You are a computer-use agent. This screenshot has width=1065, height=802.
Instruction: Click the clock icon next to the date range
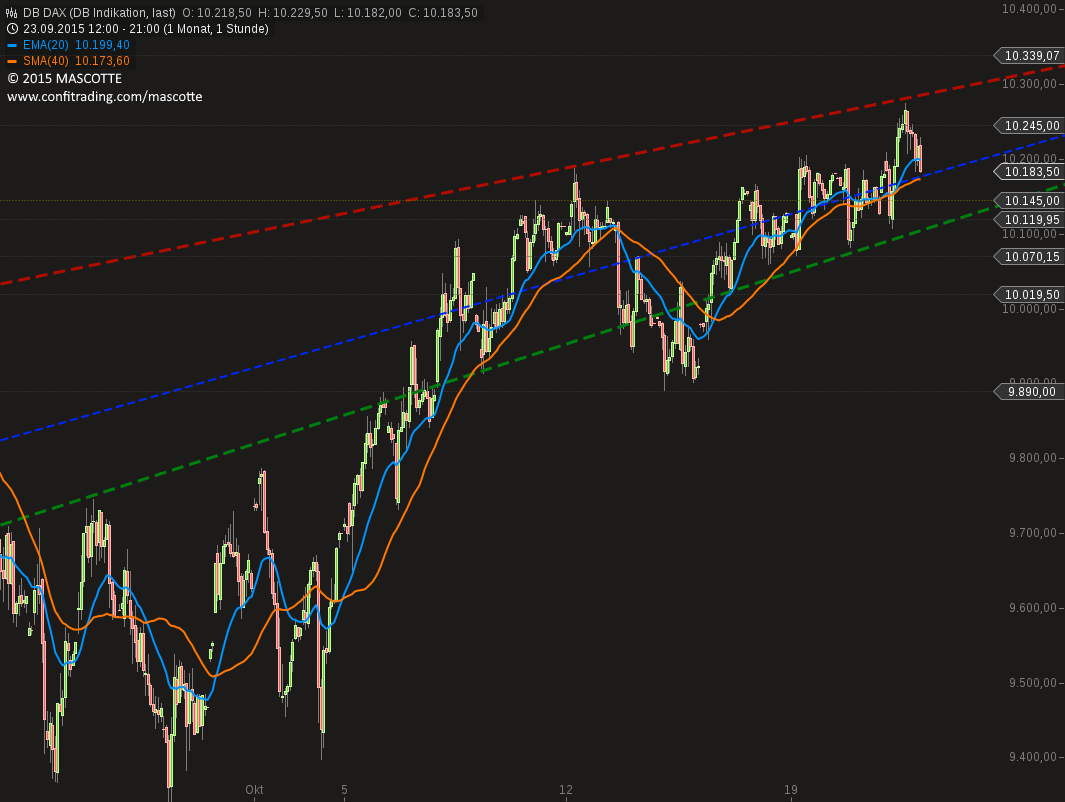tap(12, 29)
